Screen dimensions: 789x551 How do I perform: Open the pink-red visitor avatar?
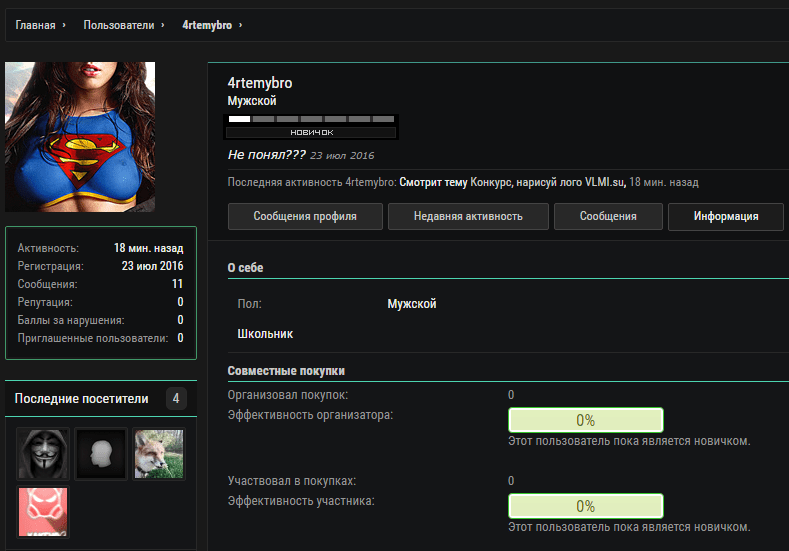42,512
